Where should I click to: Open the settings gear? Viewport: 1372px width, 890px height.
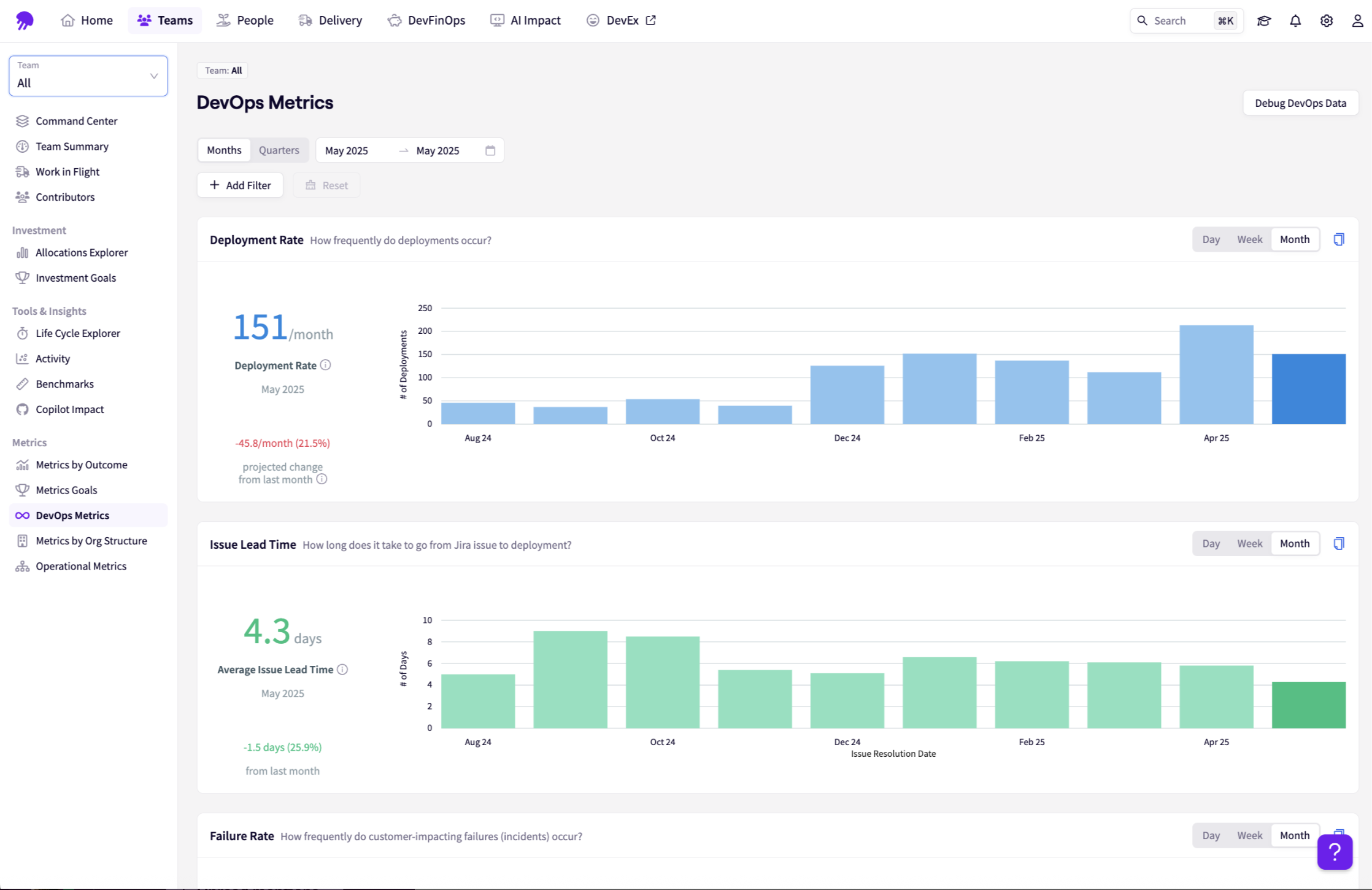(x=1326, y=20)
